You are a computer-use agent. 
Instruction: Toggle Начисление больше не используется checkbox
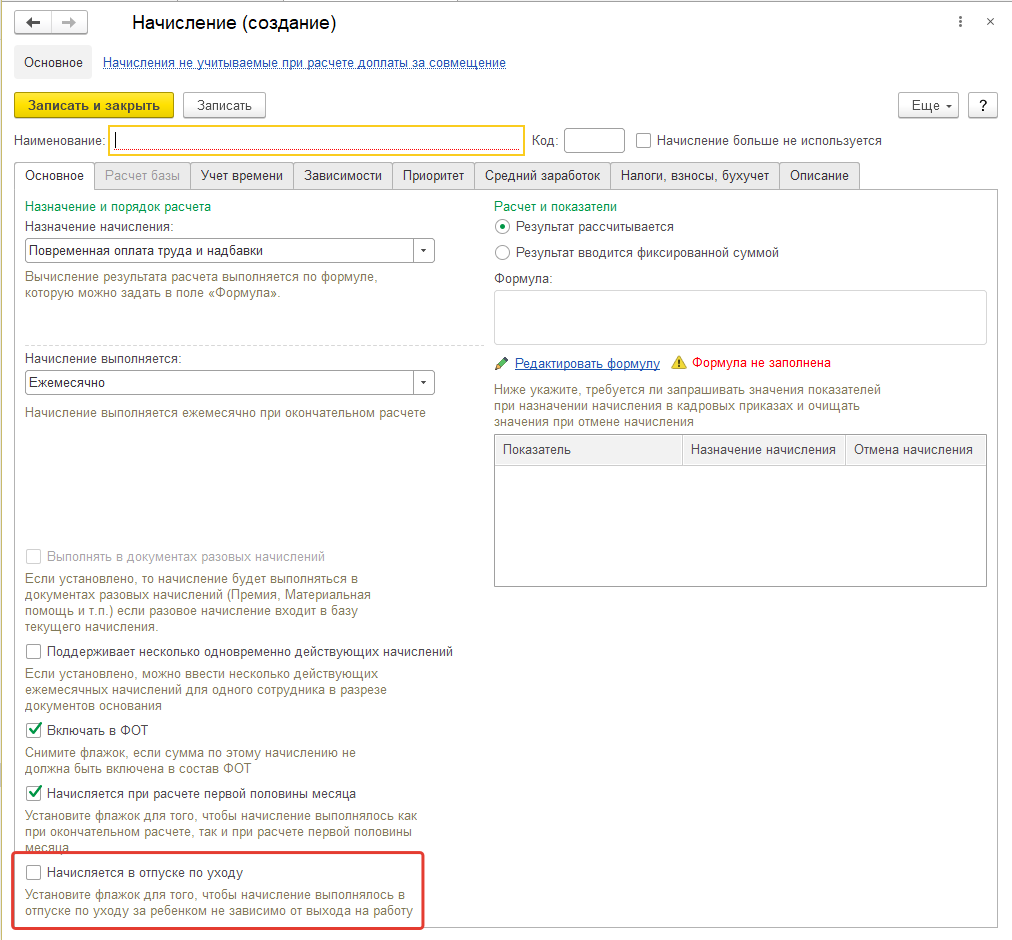[x=643, y=141]
